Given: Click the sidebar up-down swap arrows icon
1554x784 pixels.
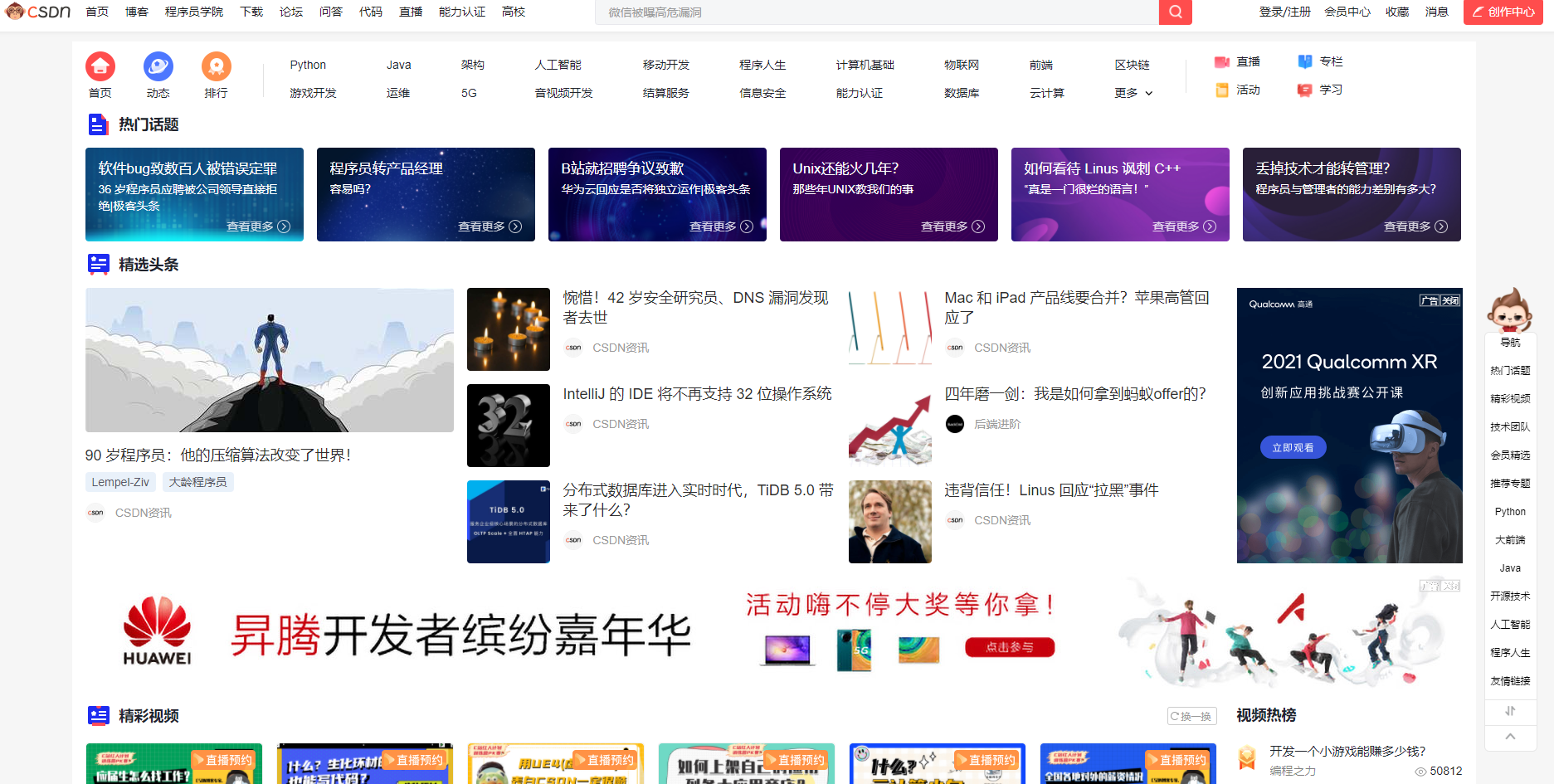Looking at the screenshot, I should [1510, 711].
